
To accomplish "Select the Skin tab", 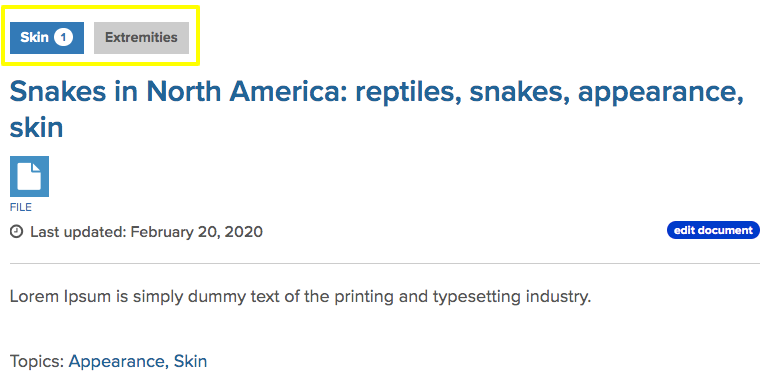I will pyautogui.click(x=47, y=38).
